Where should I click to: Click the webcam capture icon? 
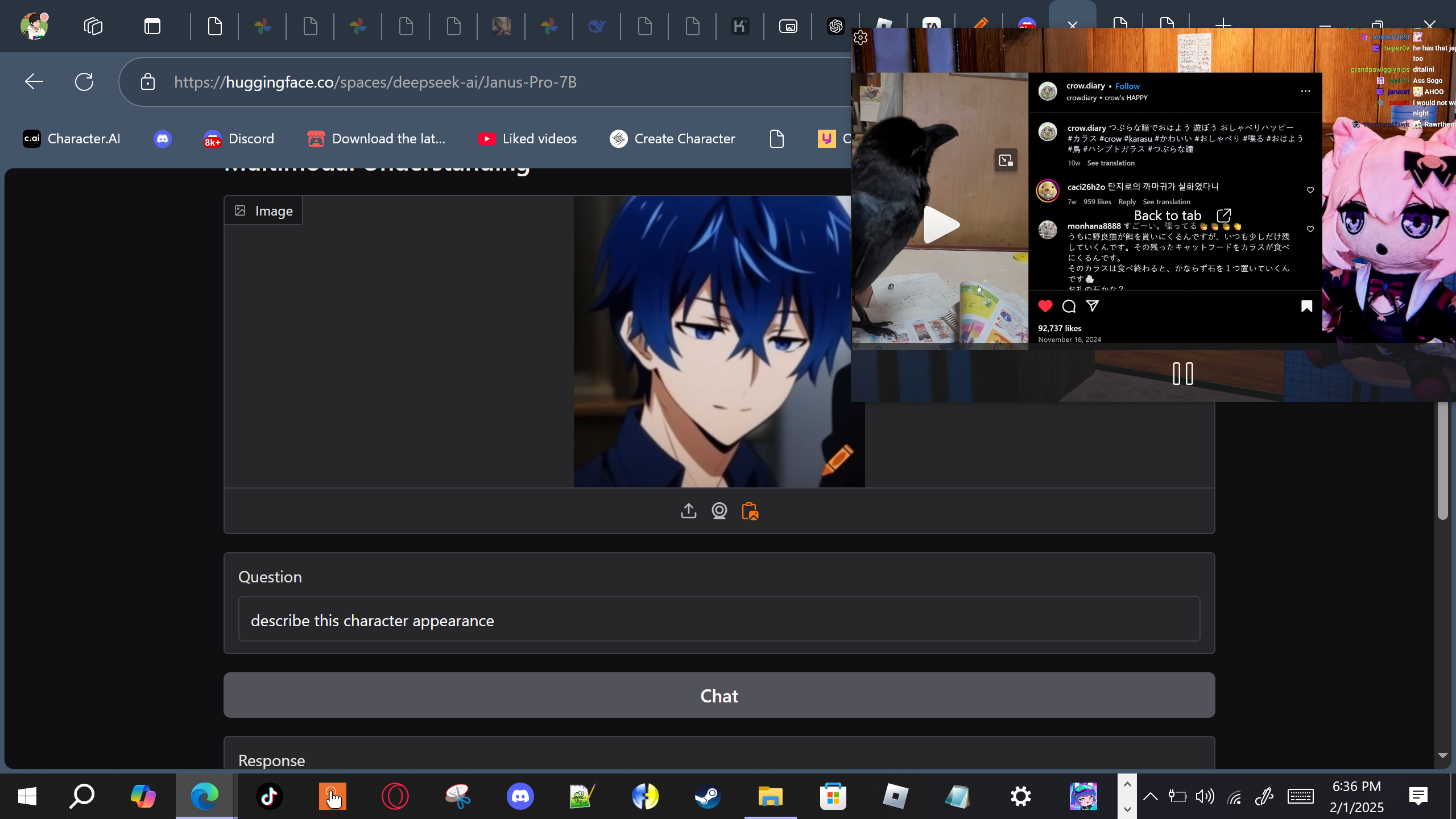coord(719,511)
